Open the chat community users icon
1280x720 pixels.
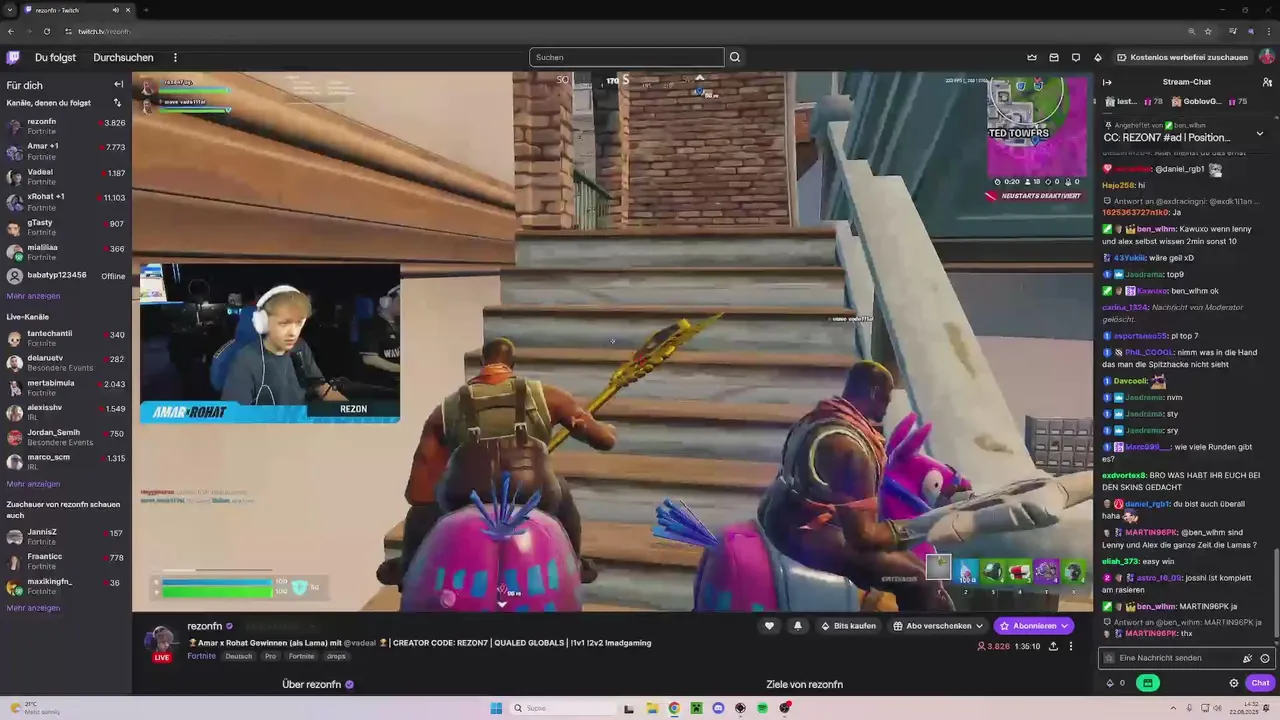[x=1266, y=82]
